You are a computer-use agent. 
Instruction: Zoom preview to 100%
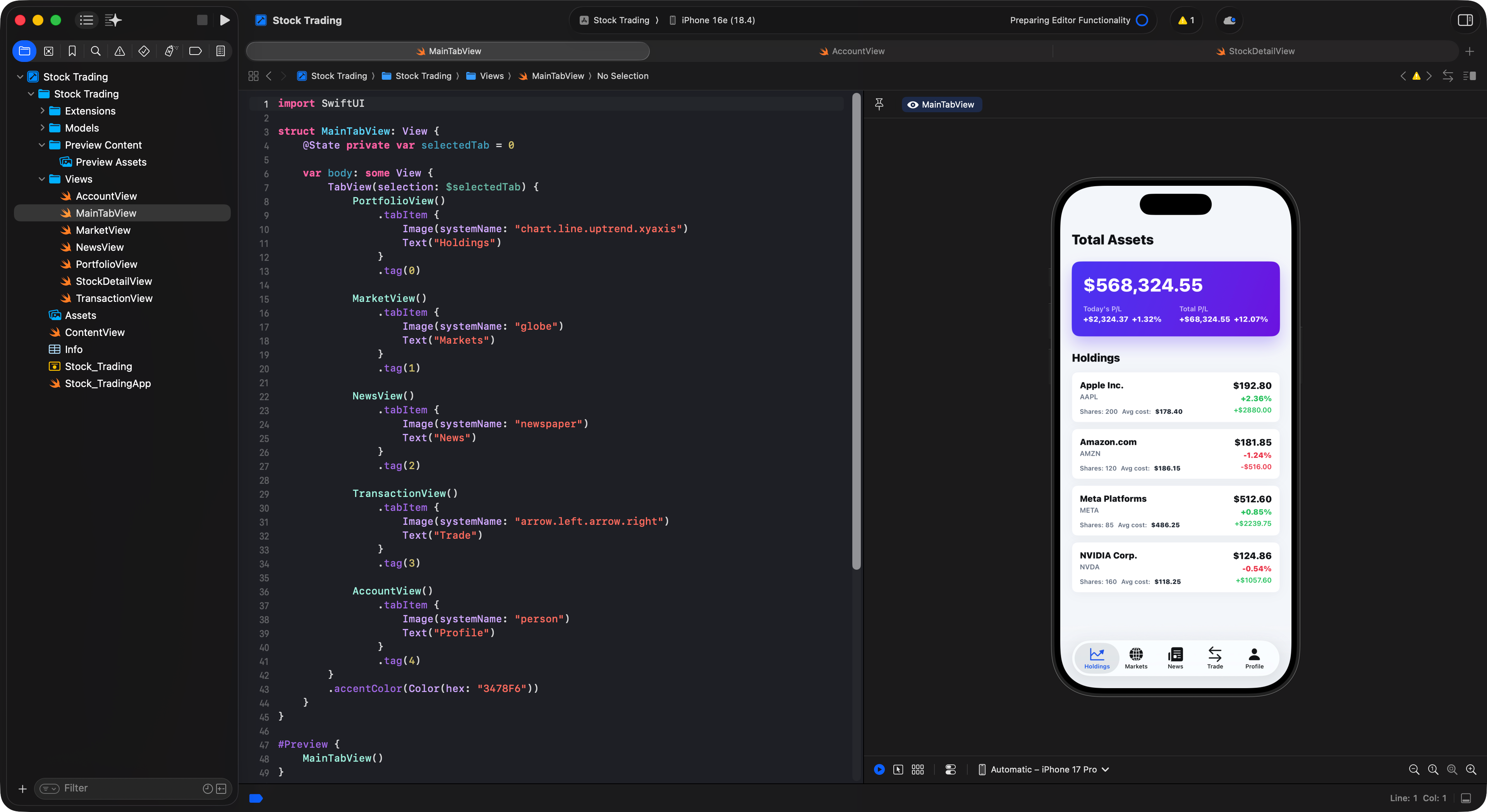[x=1433, y=769]
